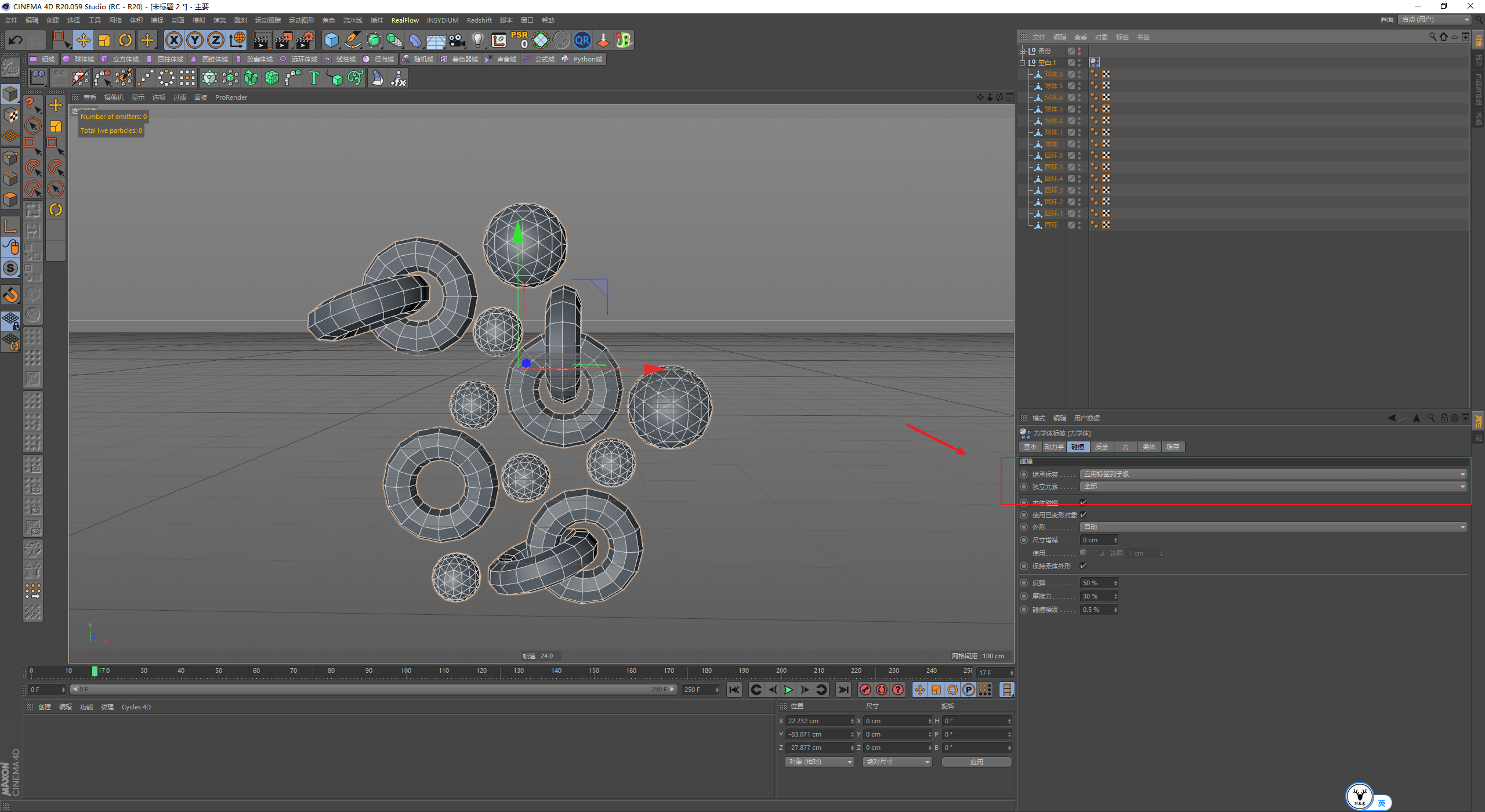Uncheck the 使用已变形对象 checkbox
Viewport: 1485px width, 812px height.
[1083, 514]
